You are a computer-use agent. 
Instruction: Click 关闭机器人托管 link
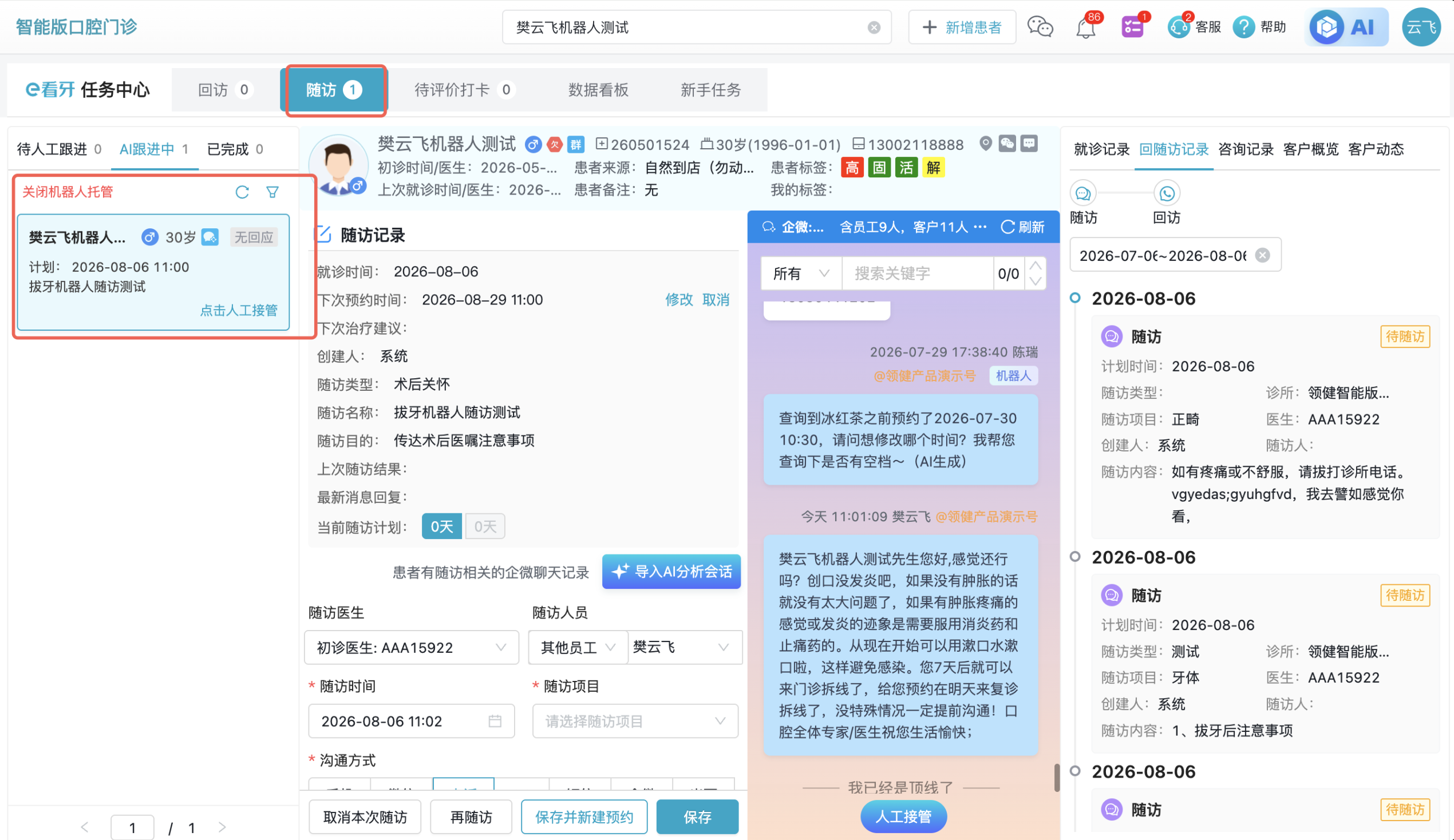pyautogui.click(x=68, y=192)
